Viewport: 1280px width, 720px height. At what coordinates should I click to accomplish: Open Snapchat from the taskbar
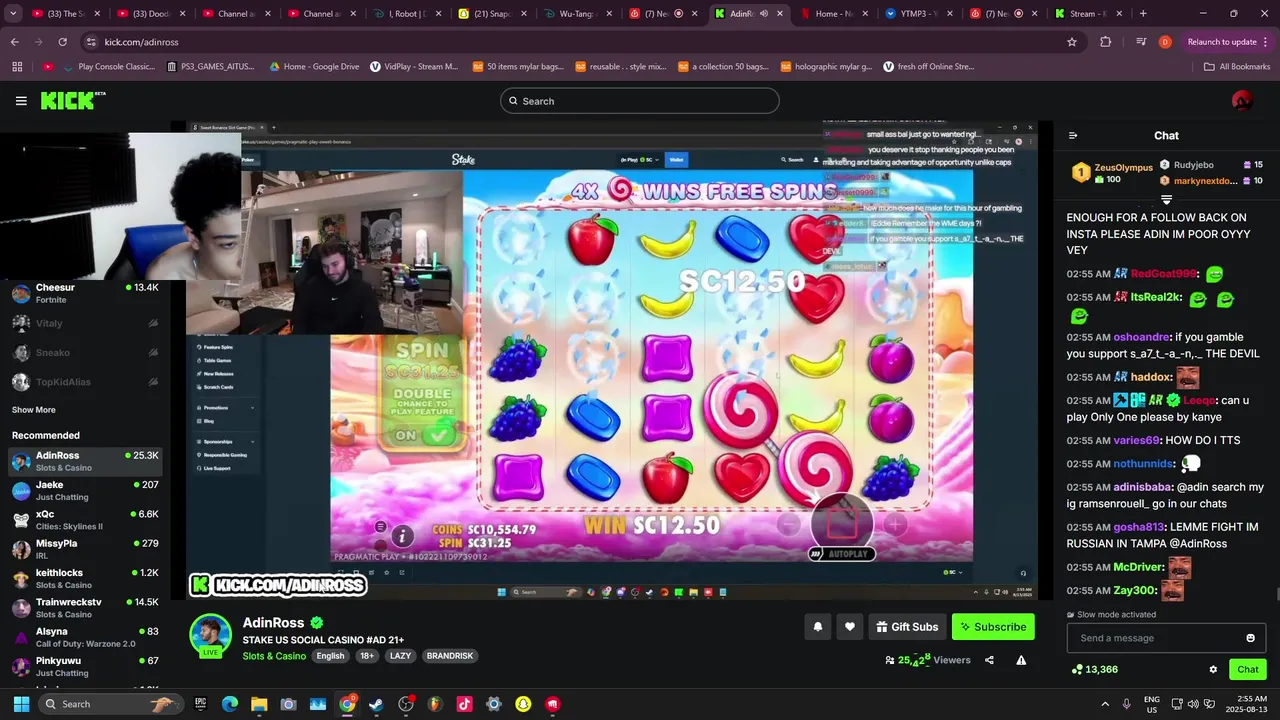[523, 704]
